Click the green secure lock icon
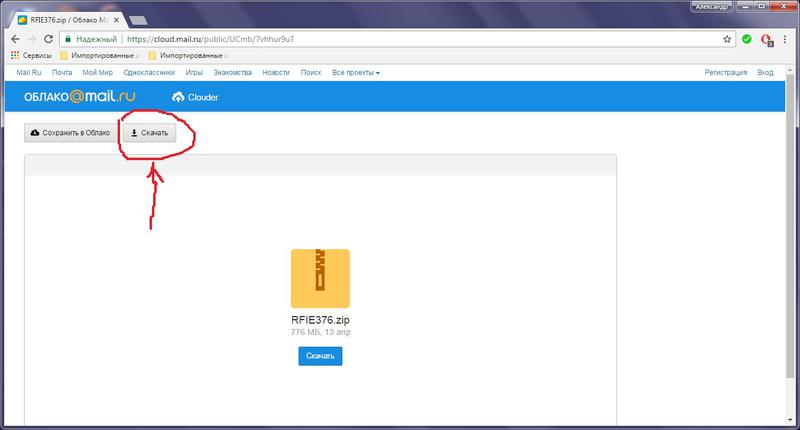The width and height of the screenshot is (800, 430). coord(68,39)
